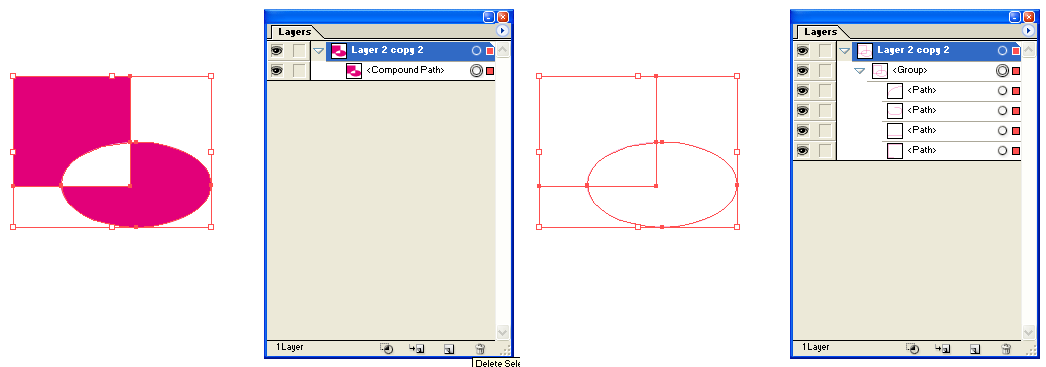
Task: Select the Layers tab in left panel
Action: [x=295, y=32]
